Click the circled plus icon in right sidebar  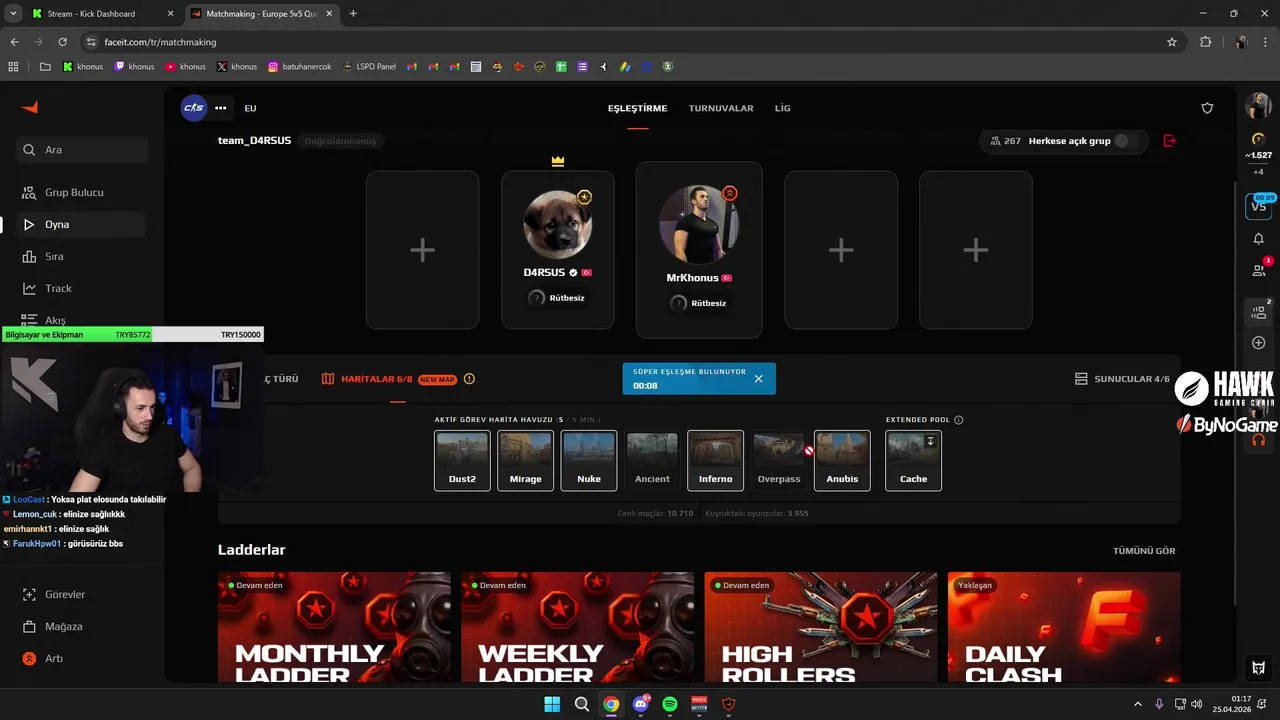click(1259, 343)
